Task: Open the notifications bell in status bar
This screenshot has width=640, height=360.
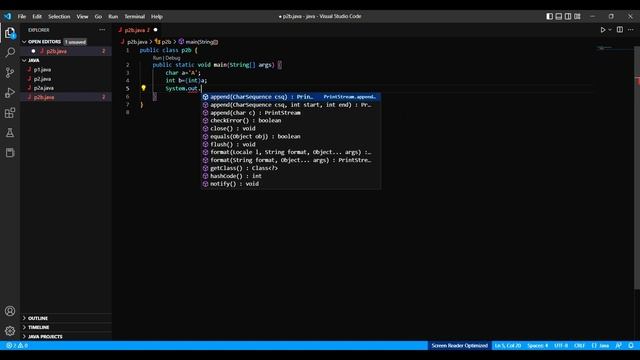Action: click(x=631, y=345)
